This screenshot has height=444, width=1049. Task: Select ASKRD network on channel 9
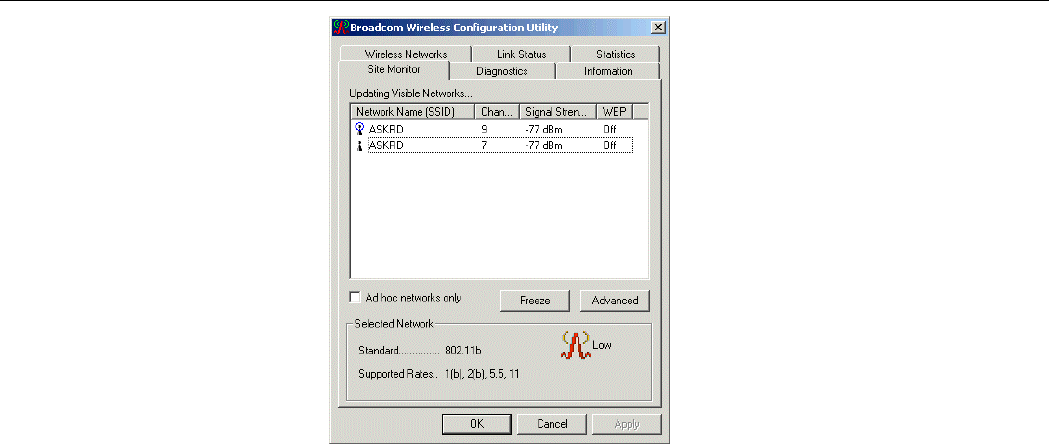pos(492,129)
